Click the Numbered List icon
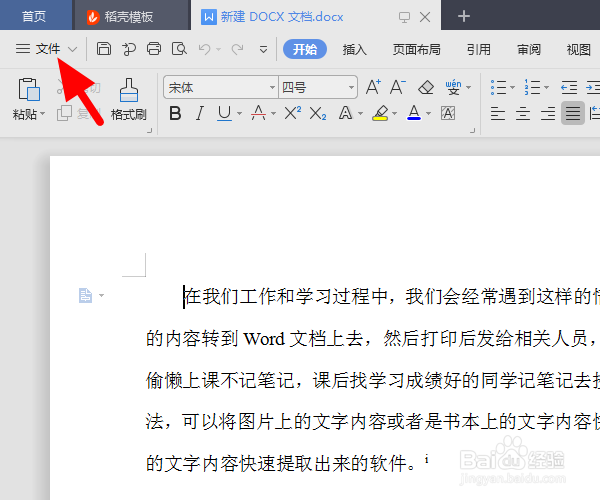 point(532,87)
